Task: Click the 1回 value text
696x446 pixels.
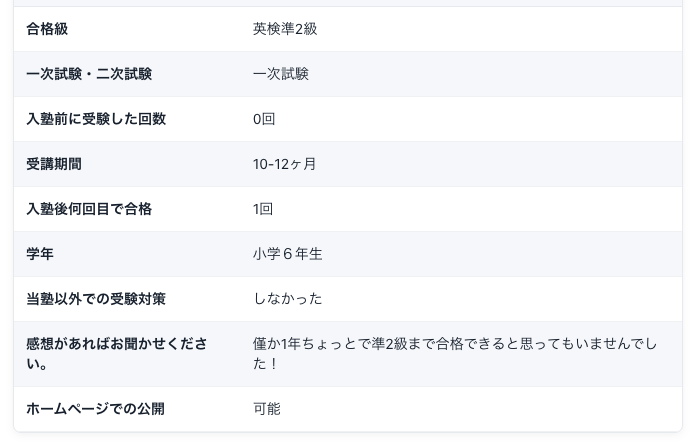Action: (263, 209)
